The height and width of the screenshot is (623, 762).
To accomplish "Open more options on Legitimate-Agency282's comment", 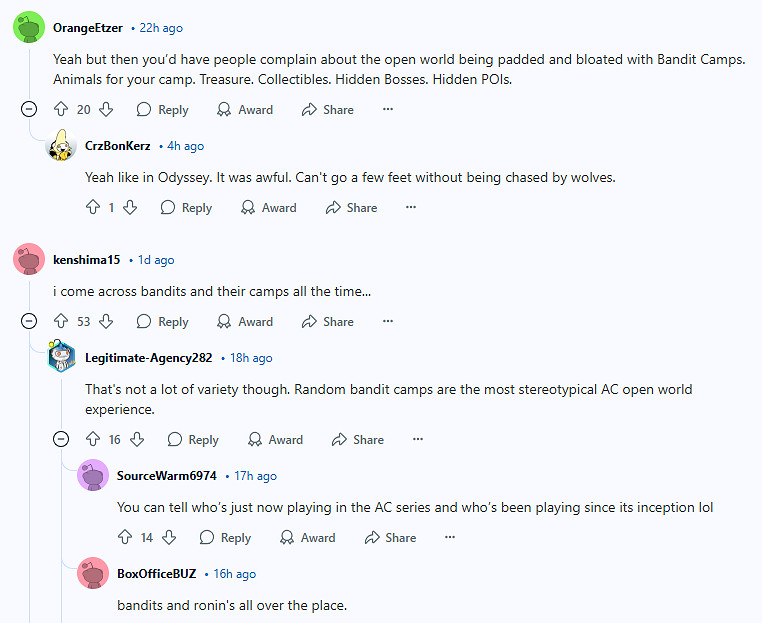I will coord(418,439).
